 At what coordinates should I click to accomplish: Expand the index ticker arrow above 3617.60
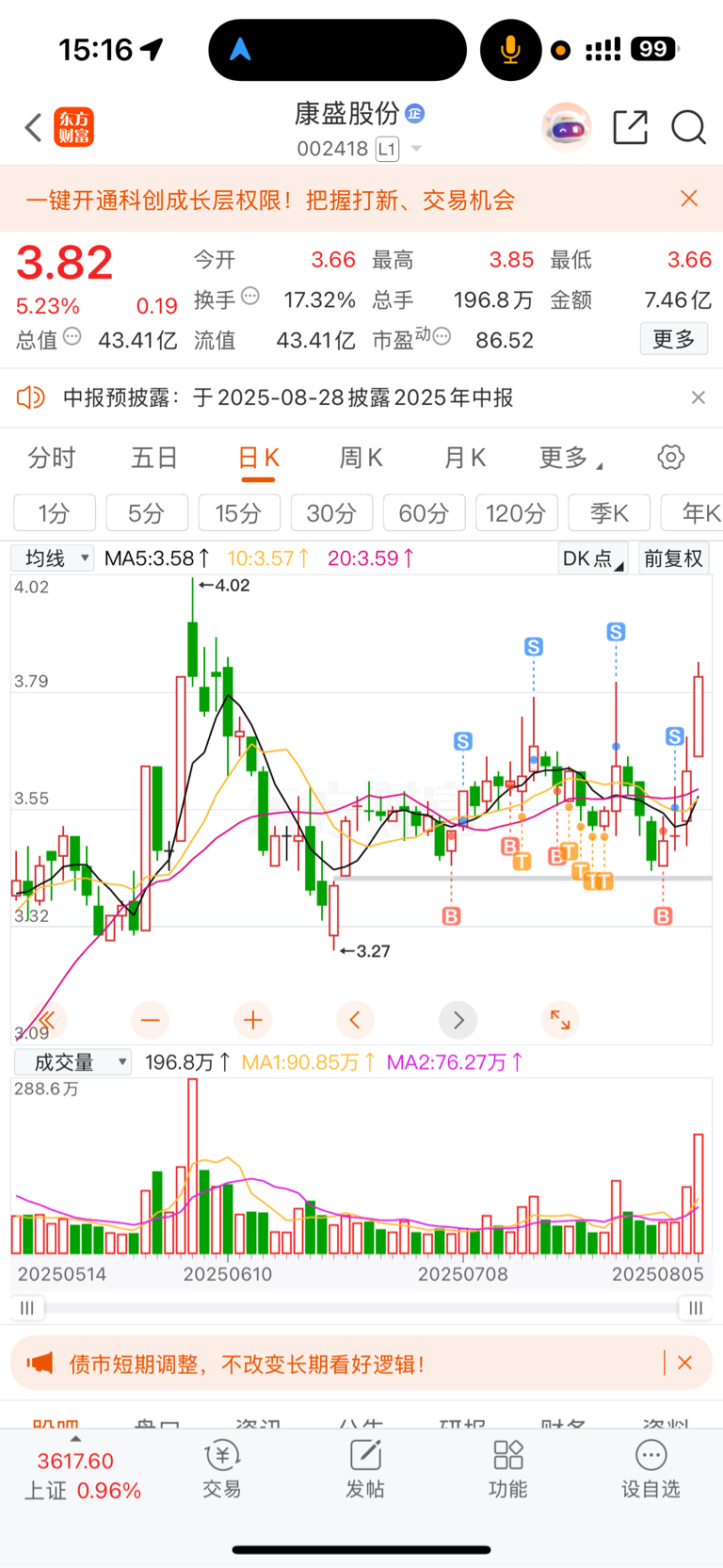coord(75,1439)
